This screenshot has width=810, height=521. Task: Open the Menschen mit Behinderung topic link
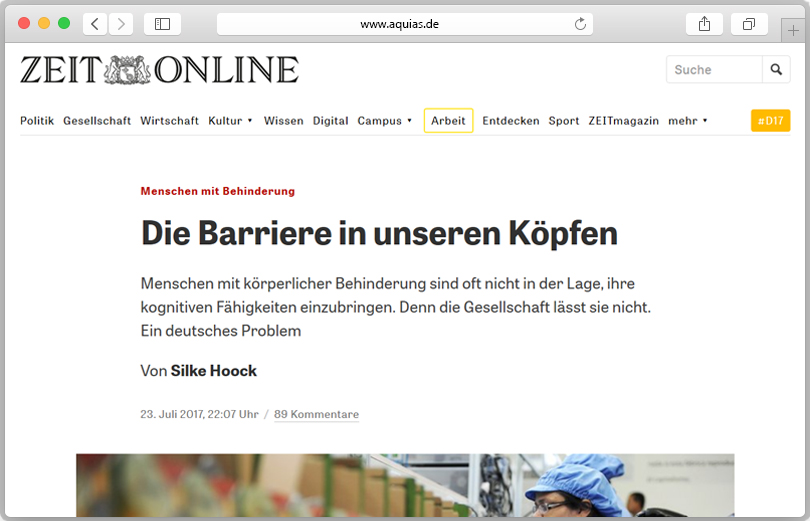pyautogui.click(x=217, y=191)
